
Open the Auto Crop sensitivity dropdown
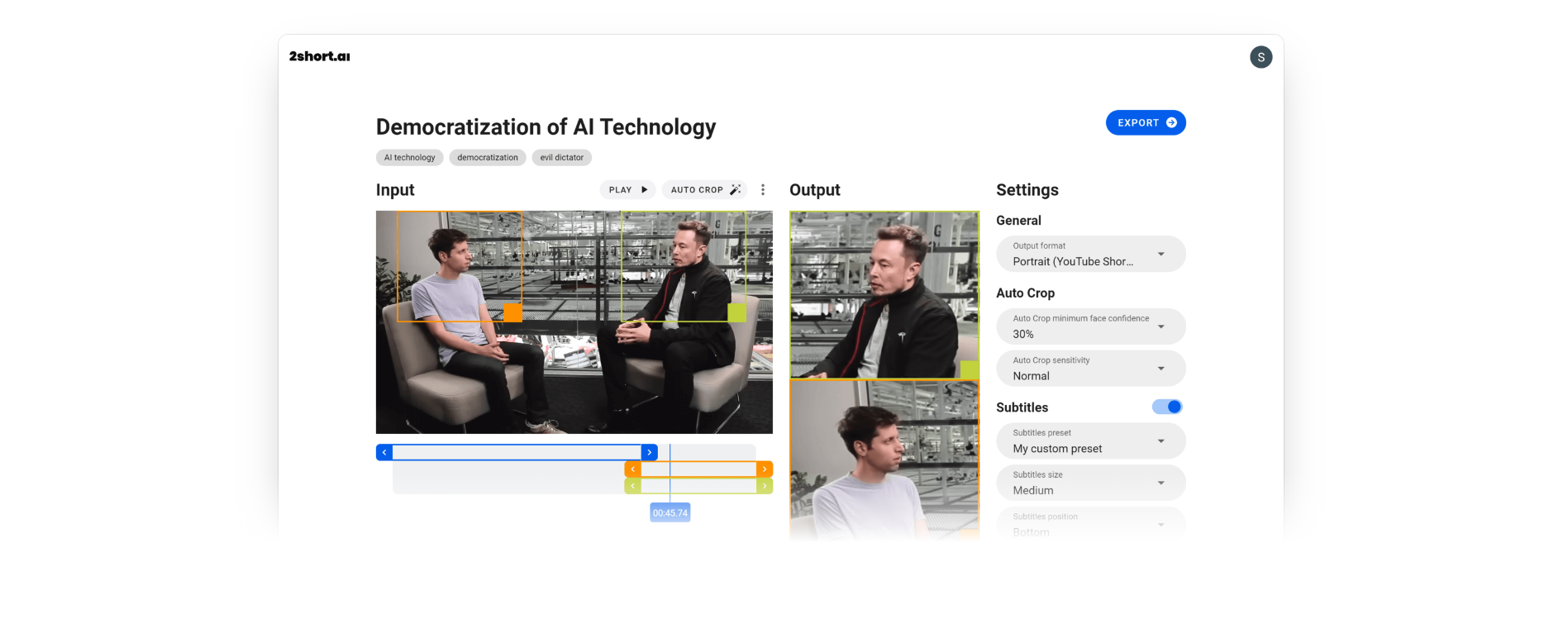pyautogui.click(x=1090, y=368)
